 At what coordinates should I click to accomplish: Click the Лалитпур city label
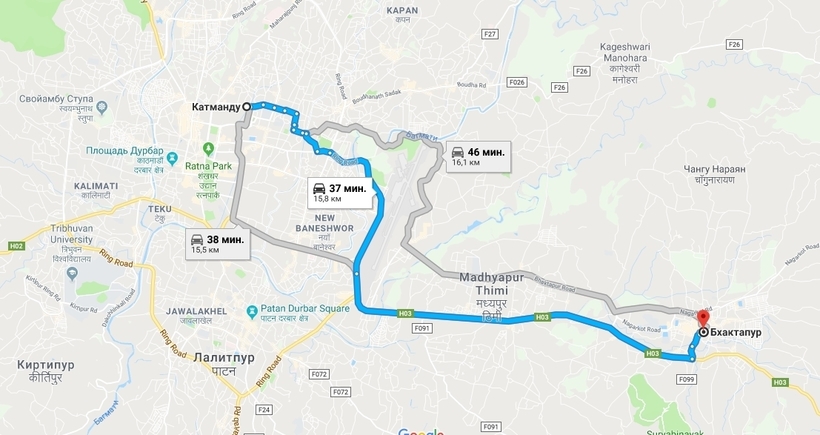tap(224, 358)
